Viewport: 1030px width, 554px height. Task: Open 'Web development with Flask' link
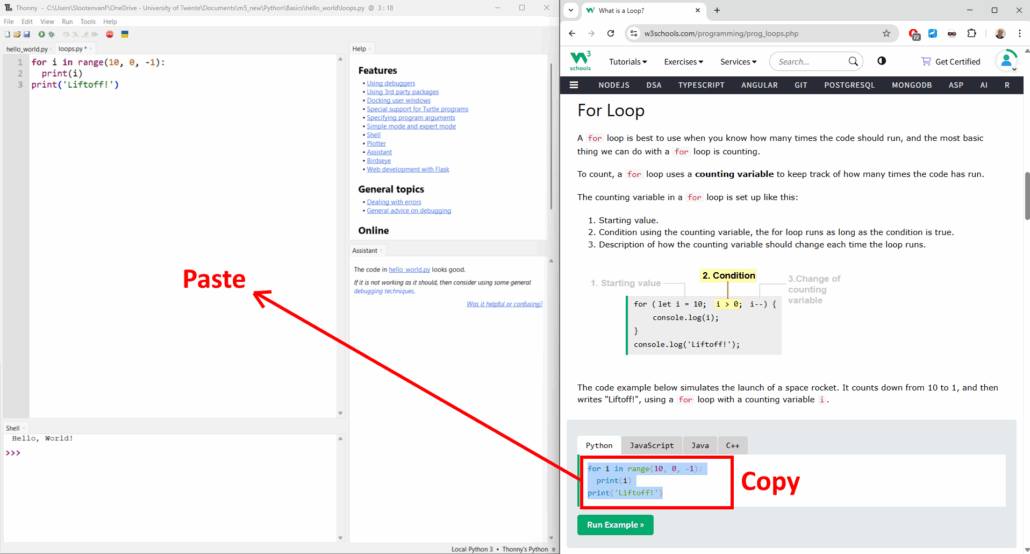click(x=408, y=170)
